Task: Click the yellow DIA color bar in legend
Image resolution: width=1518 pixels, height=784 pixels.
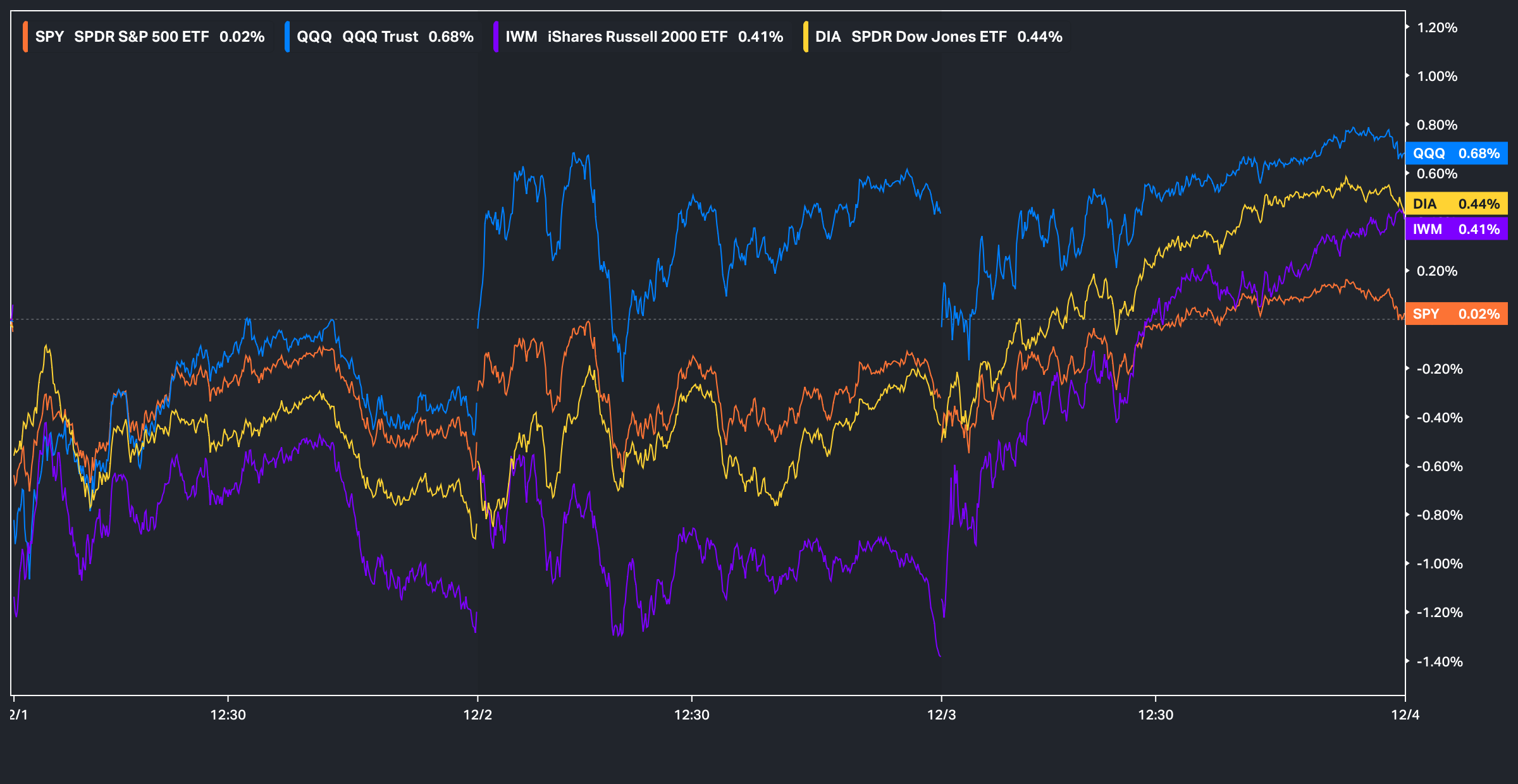Action: 805,37
